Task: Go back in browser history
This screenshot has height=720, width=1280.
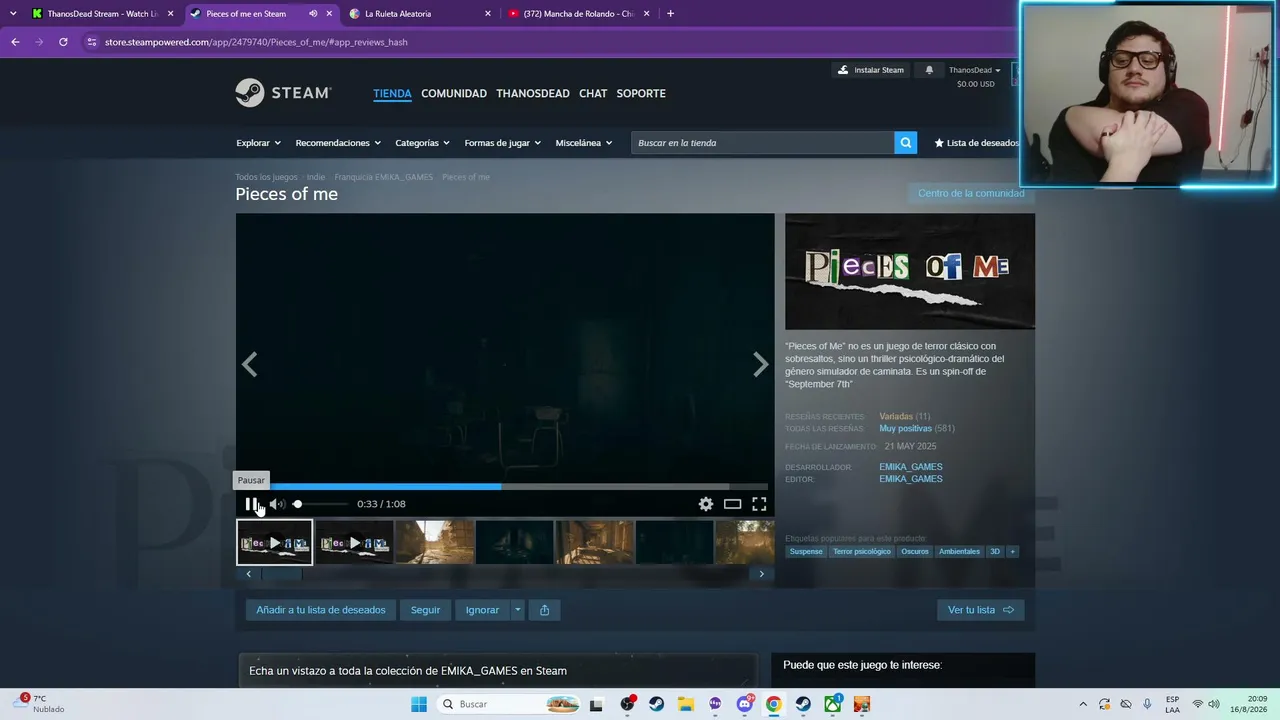Action: pos(15,42)
